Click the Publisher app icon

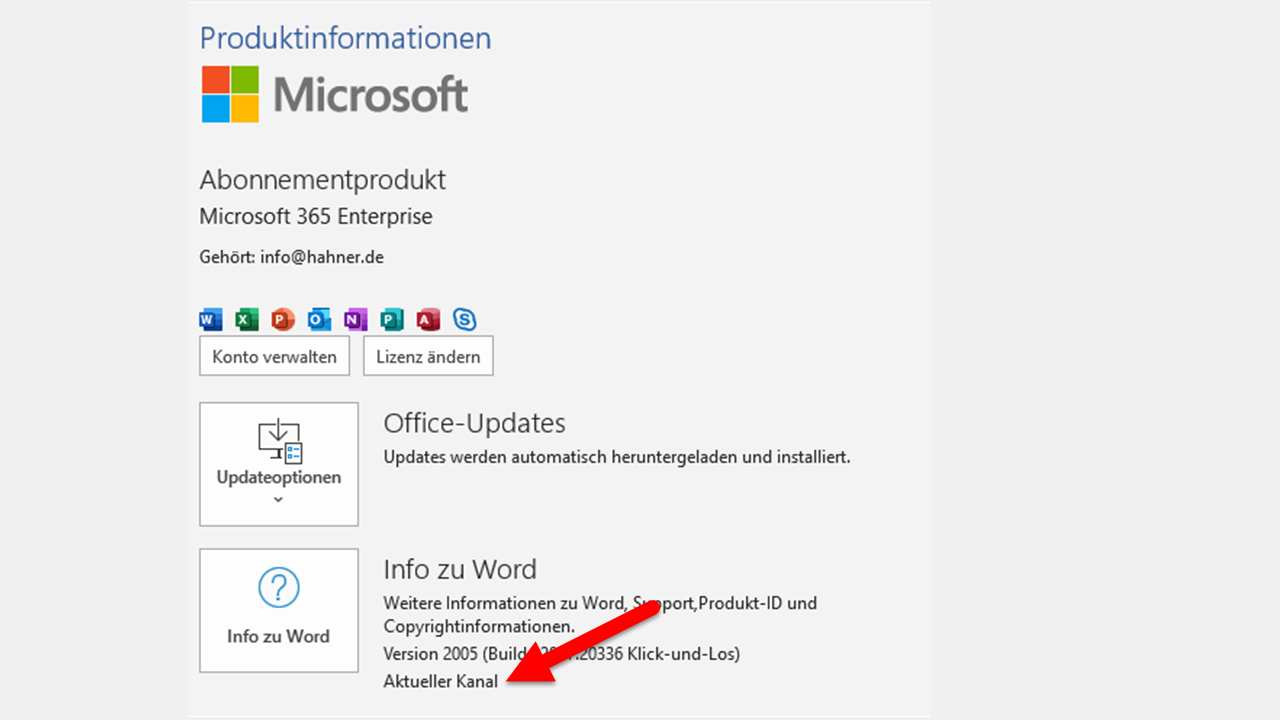pos(392,320)
